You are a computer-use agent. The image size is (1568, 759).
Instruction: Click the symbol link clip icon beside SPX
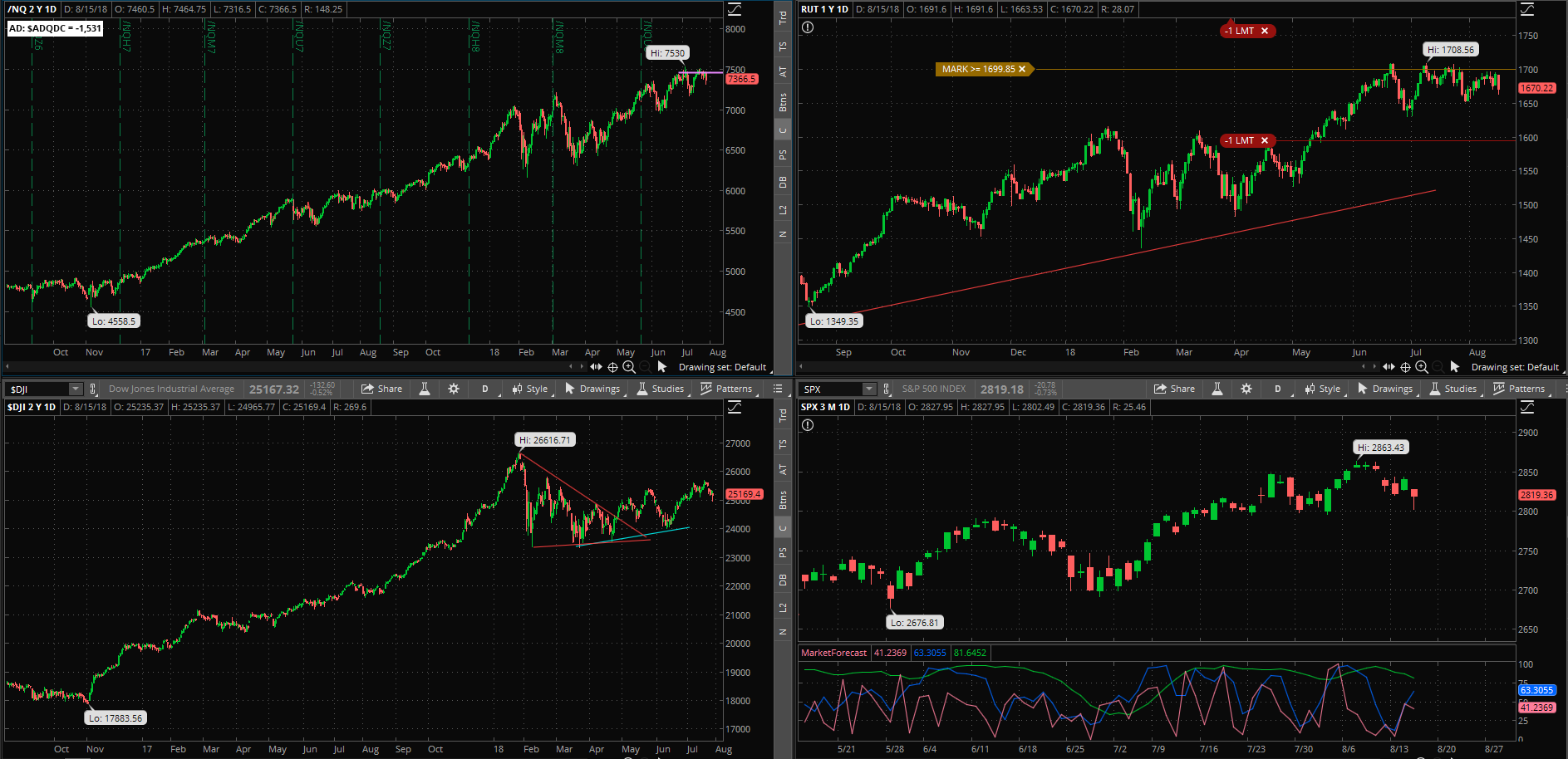(x=887, y=389)
